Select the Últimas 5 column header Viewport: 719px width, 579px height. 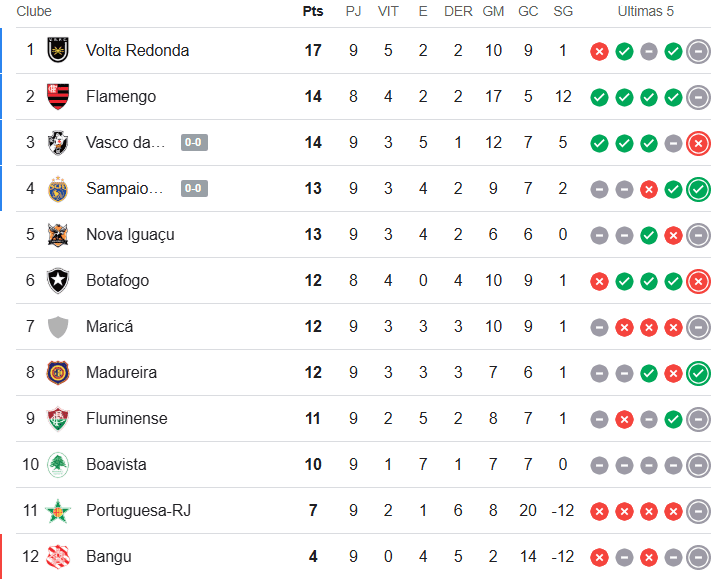[646, 11]
